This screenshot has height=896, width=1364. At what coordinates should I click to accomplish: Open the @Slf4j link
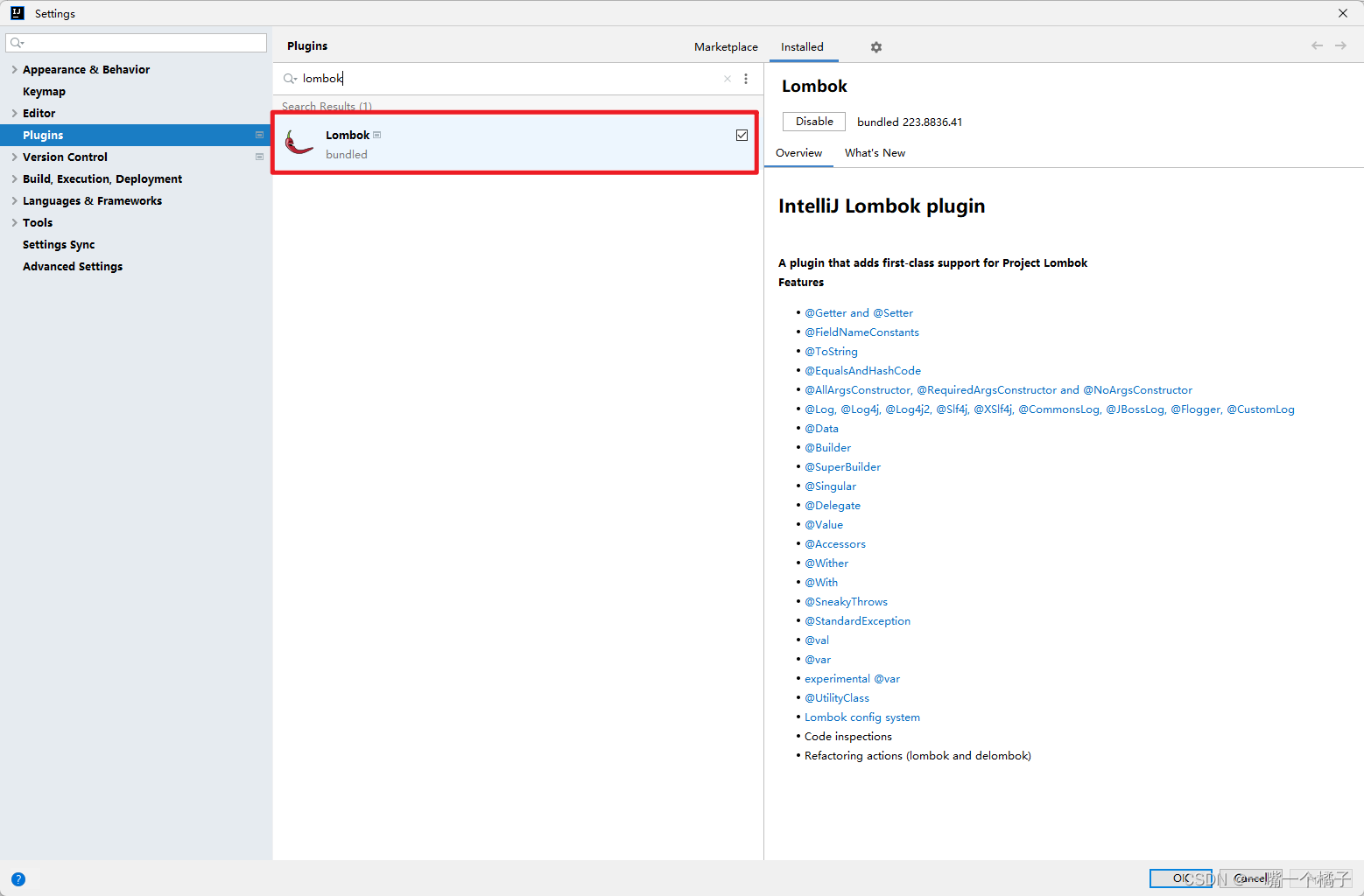pyautogui.click(x=952, y=409)
